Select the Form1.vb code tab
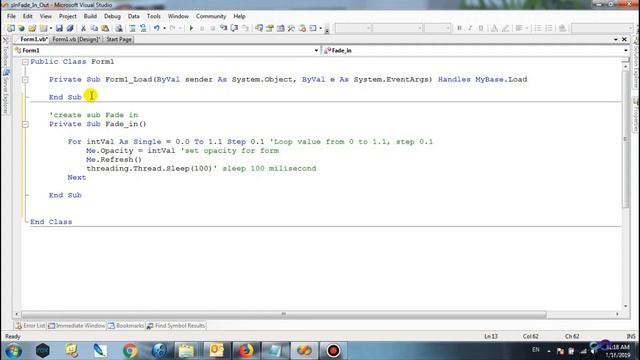This screenshot has height=360, width=640. click(33, 40)
